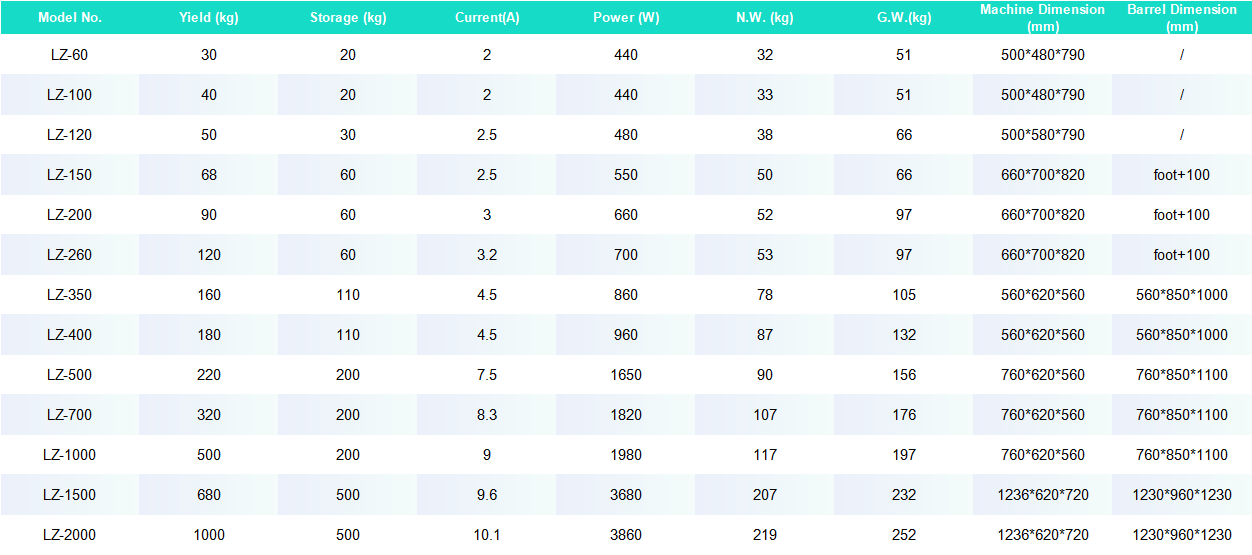Click the LZ-350 net weight value 78

pos(765,295)
